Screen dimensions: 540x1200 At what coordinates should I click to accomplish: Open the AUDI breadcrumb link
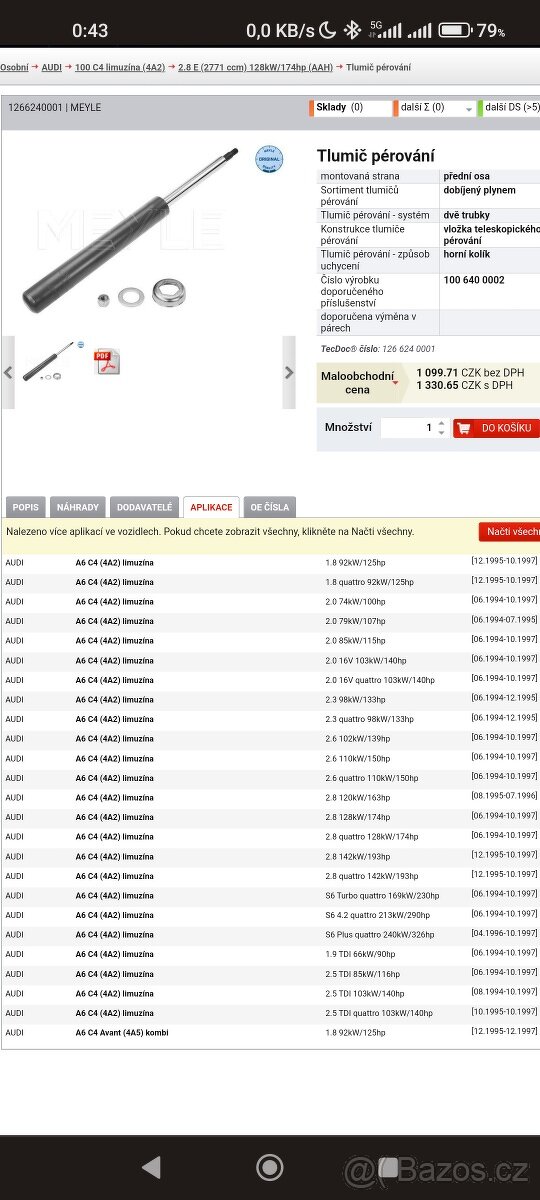click(51, 67)
